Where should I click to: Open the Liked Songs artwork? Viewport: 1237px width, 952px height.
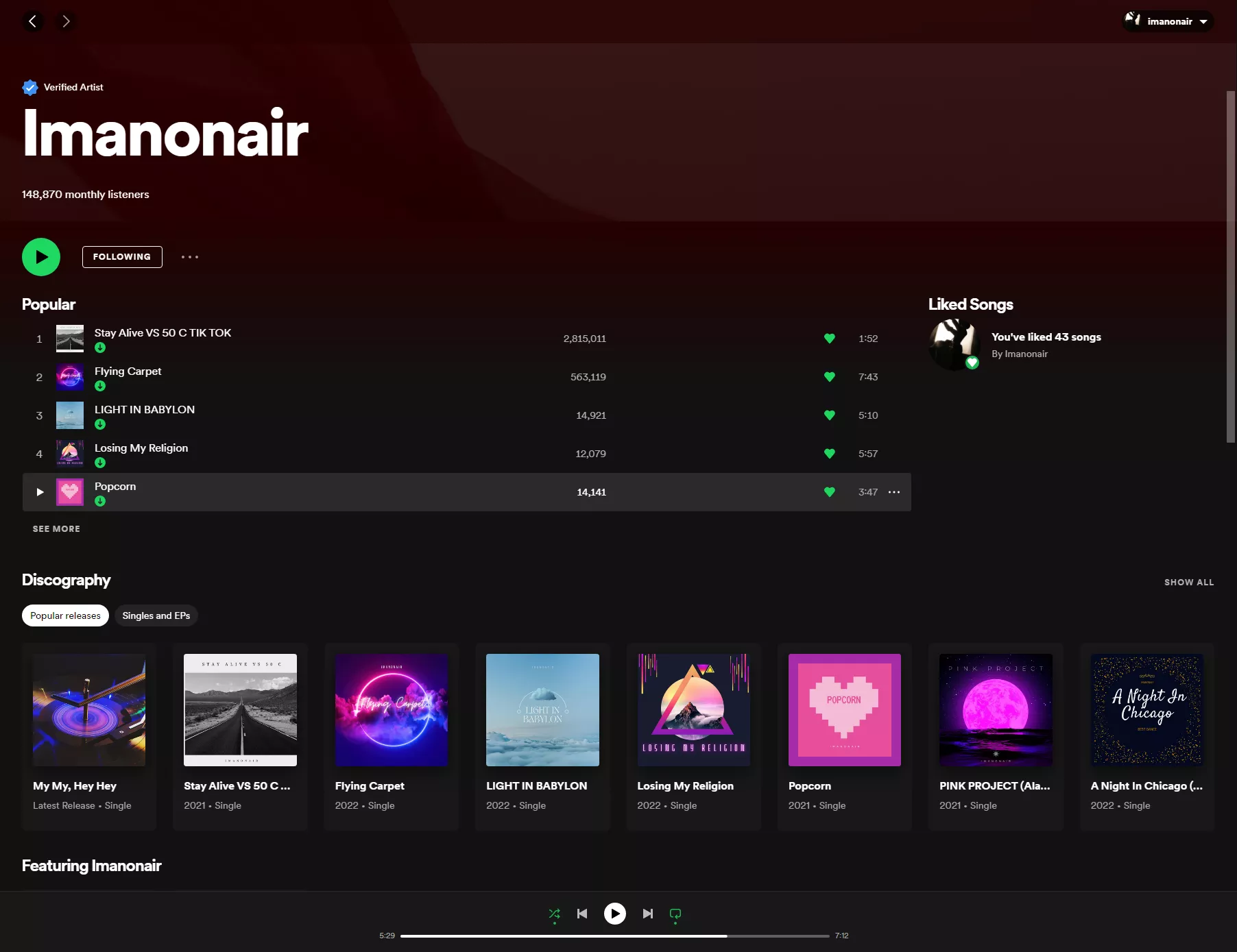point(954,345)
